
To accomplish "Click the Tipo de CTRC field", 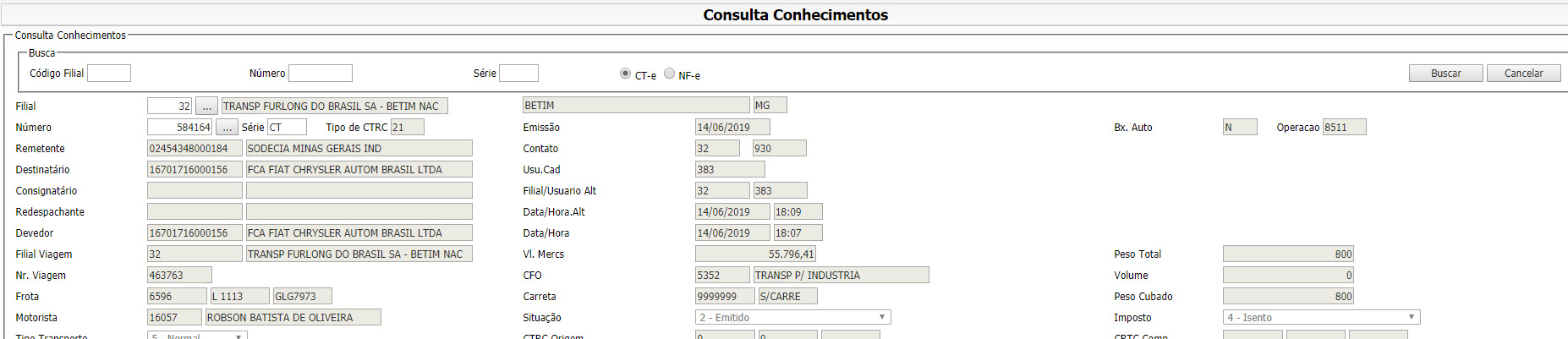I will pos(407,128).
